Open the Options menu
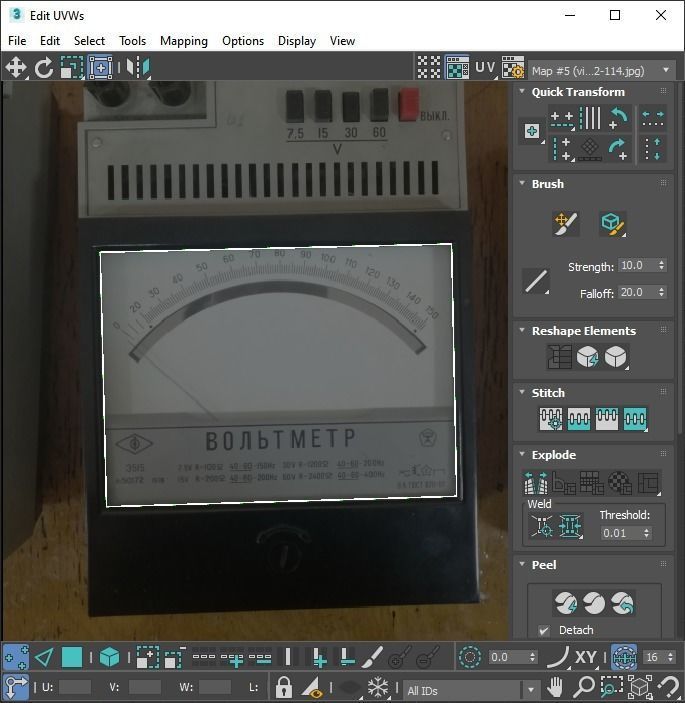The image size is (685, 703). pyautogui.click(x=243, y=41)
